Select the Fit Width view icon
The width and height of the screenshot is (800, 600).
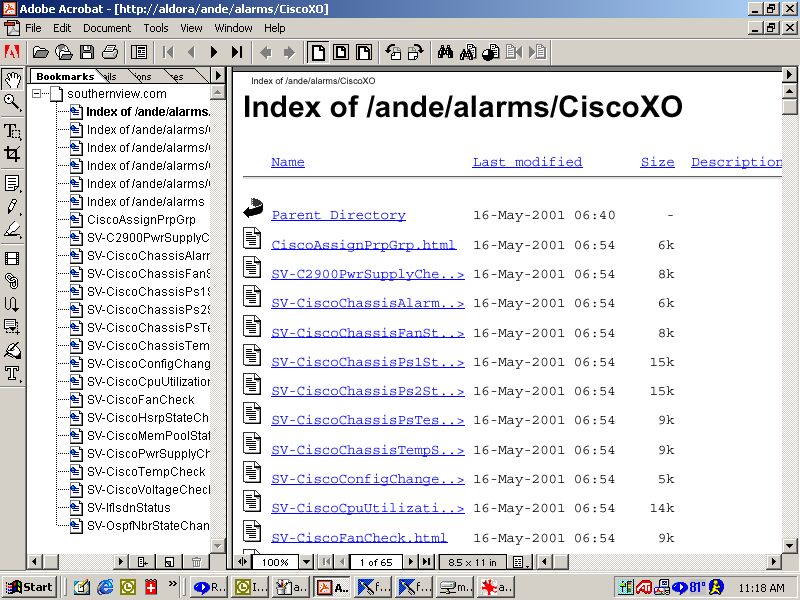point(364,52)
